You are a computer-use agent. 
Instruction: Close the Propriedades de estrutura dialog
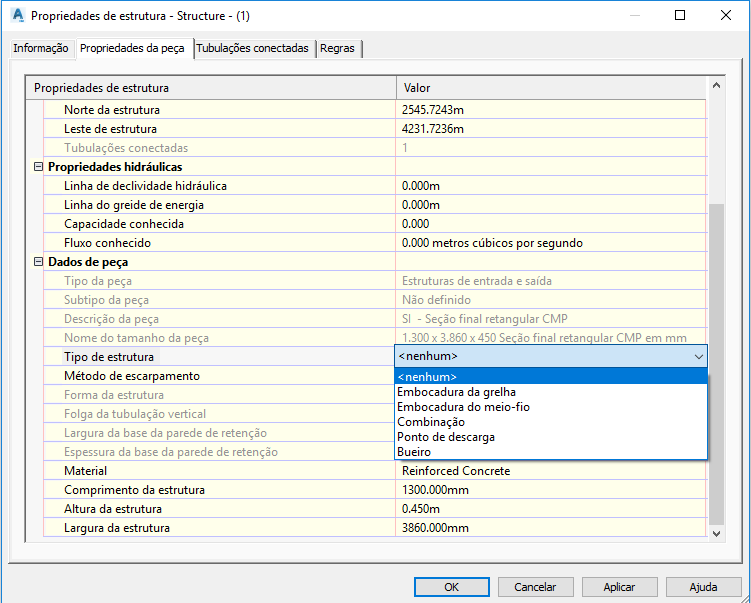click(726, 15)
